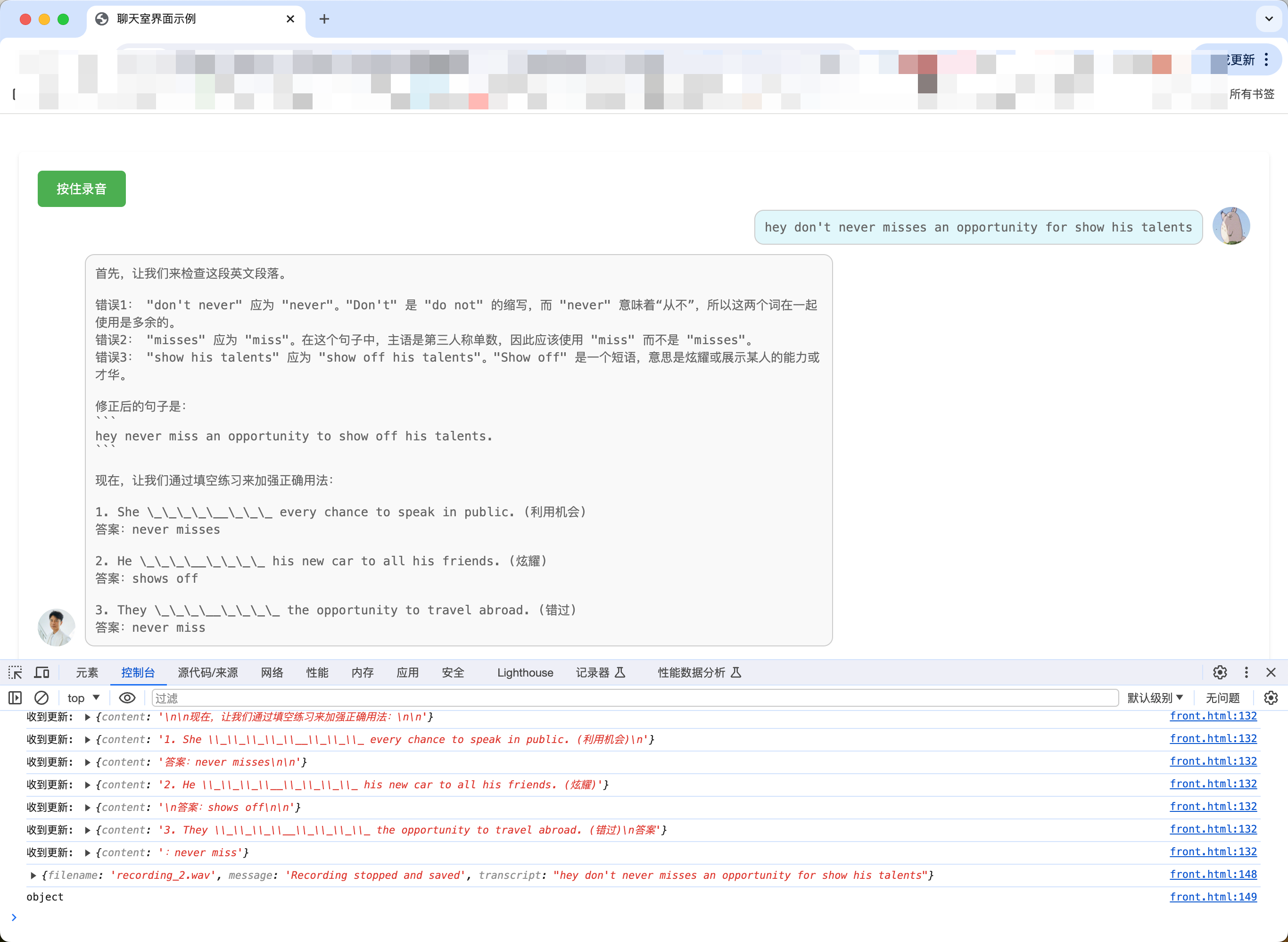Toggle device toolbar emulation icon
Screen dimensions: 1288x942
tap(41, 672)
